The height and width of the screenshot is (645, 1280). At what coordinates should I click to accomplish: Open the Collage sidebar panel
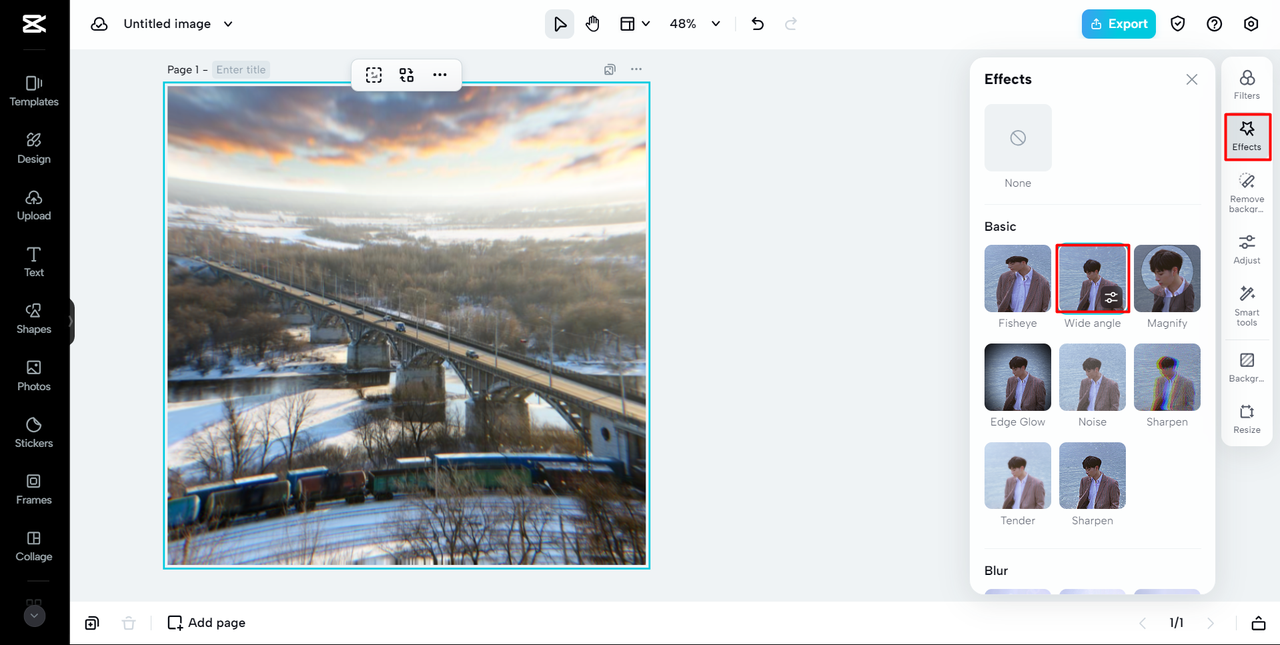34,546
